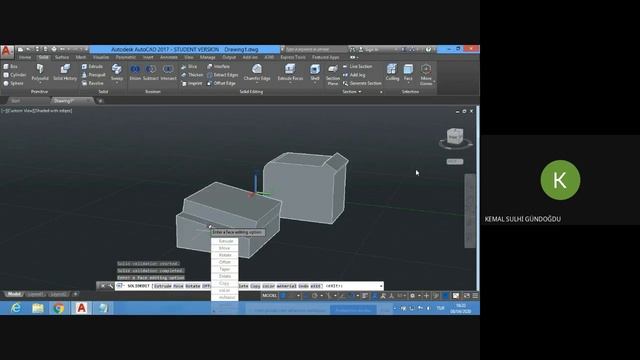
Task: Choose Rotate in face editing menu
Action: coord(225,255)
